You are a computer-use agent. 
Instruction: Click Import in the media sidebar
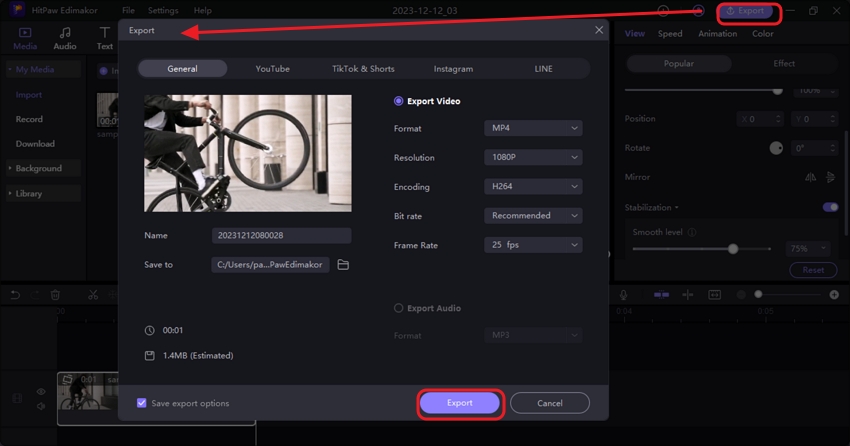point(29,95)
